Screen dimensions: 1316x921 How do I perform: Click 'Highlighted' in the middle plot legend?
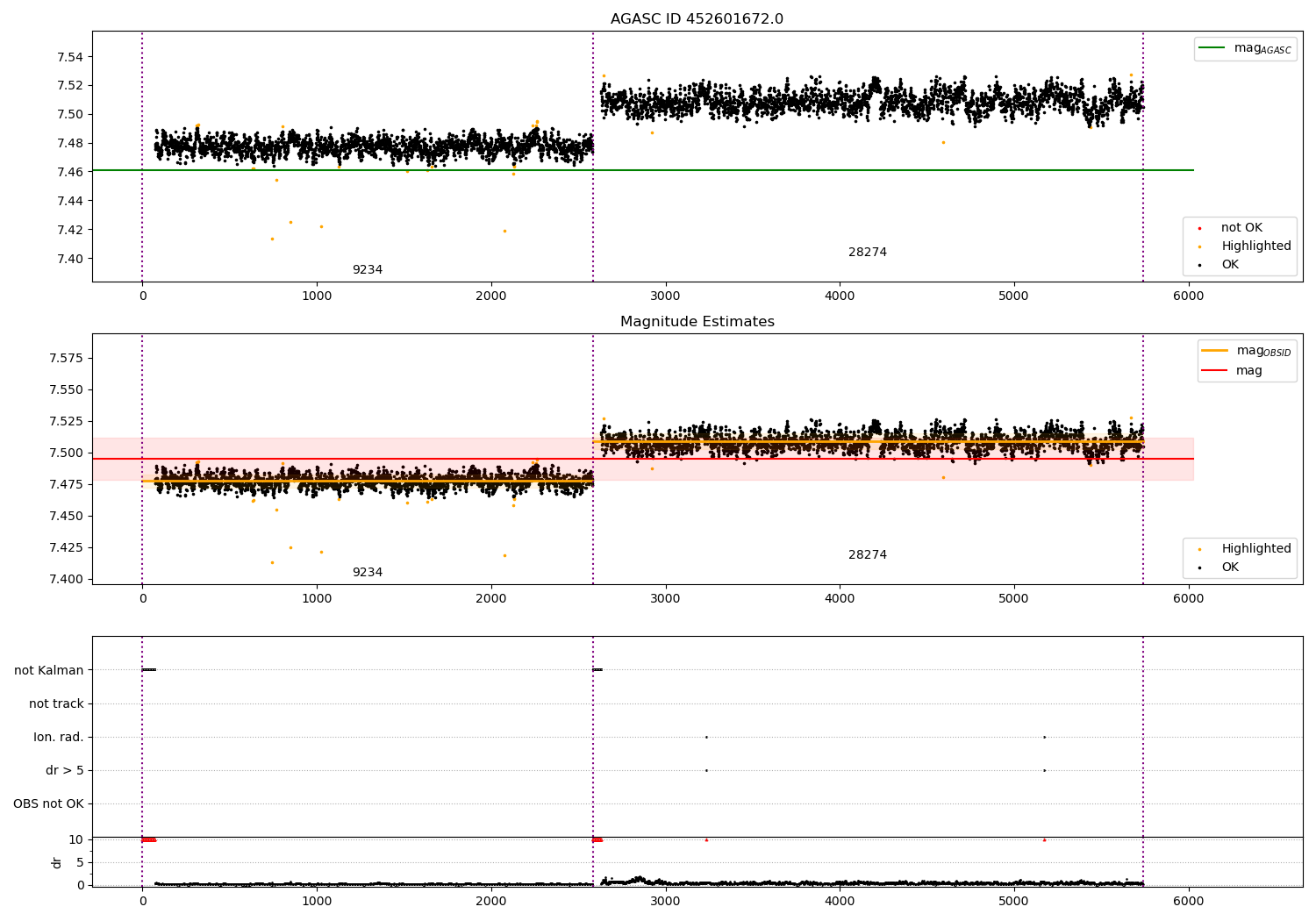1256,549
